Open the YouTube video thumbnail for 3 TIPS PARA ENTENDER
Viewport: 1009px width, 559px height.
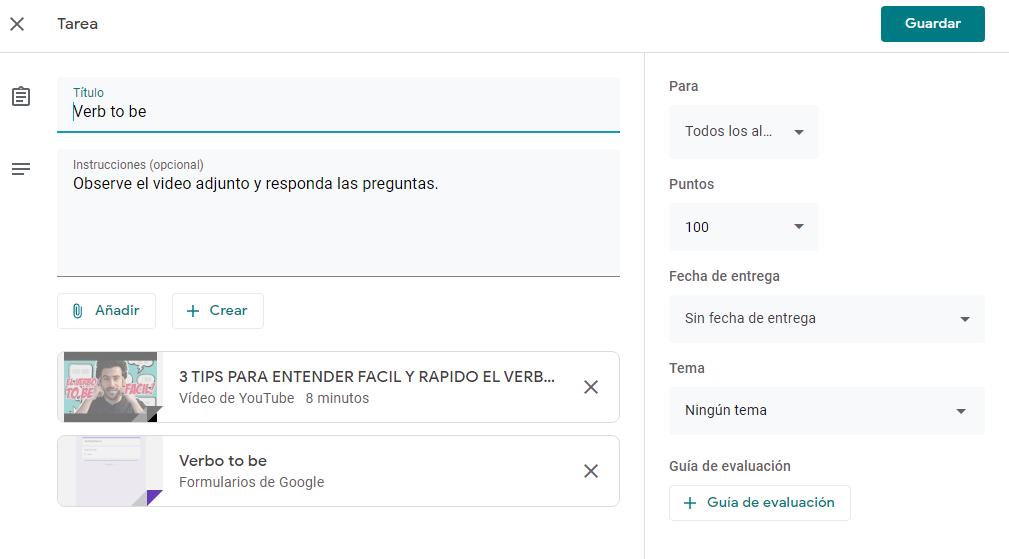point(110,387)
